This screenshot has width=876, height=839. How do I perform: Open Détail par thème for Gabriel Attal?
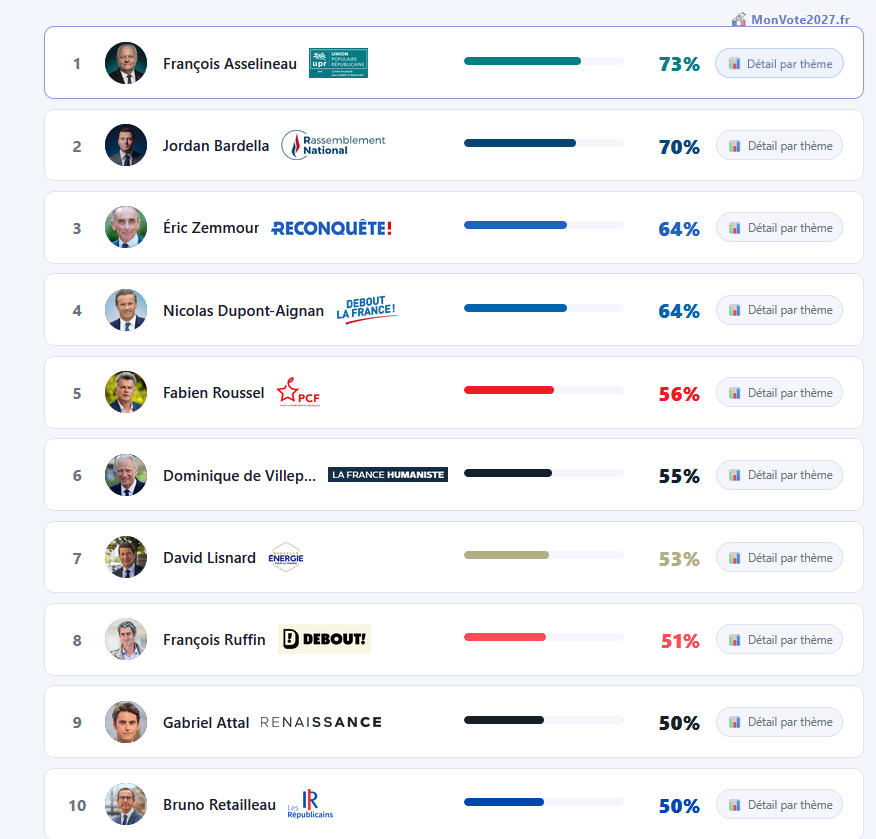coord(779,722)
